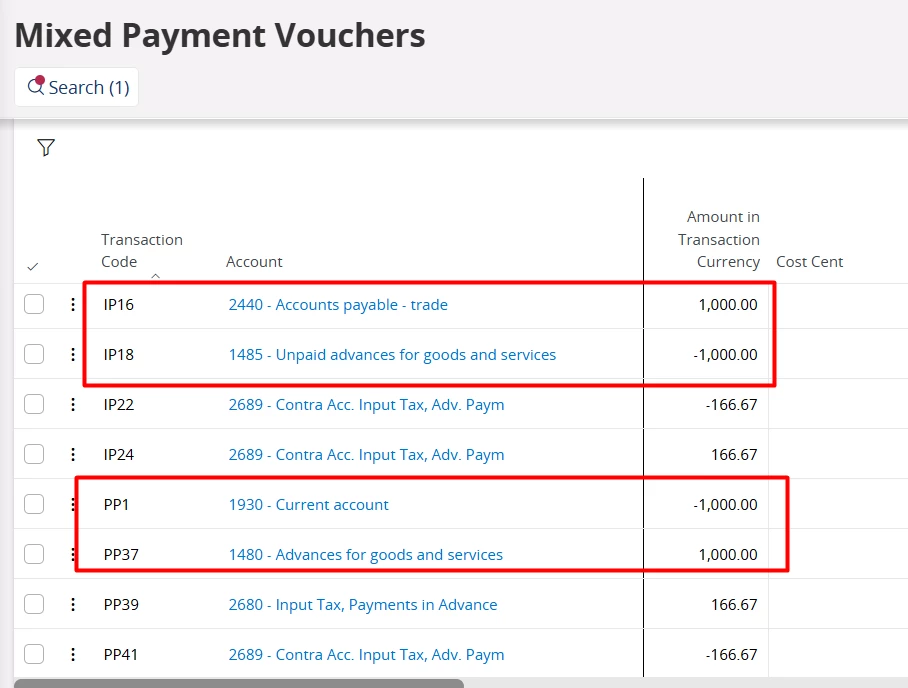The height and width of the screenshot is (688, 908).
Task: Open the Search (1) magnifier button
Action: pos(76,87)
